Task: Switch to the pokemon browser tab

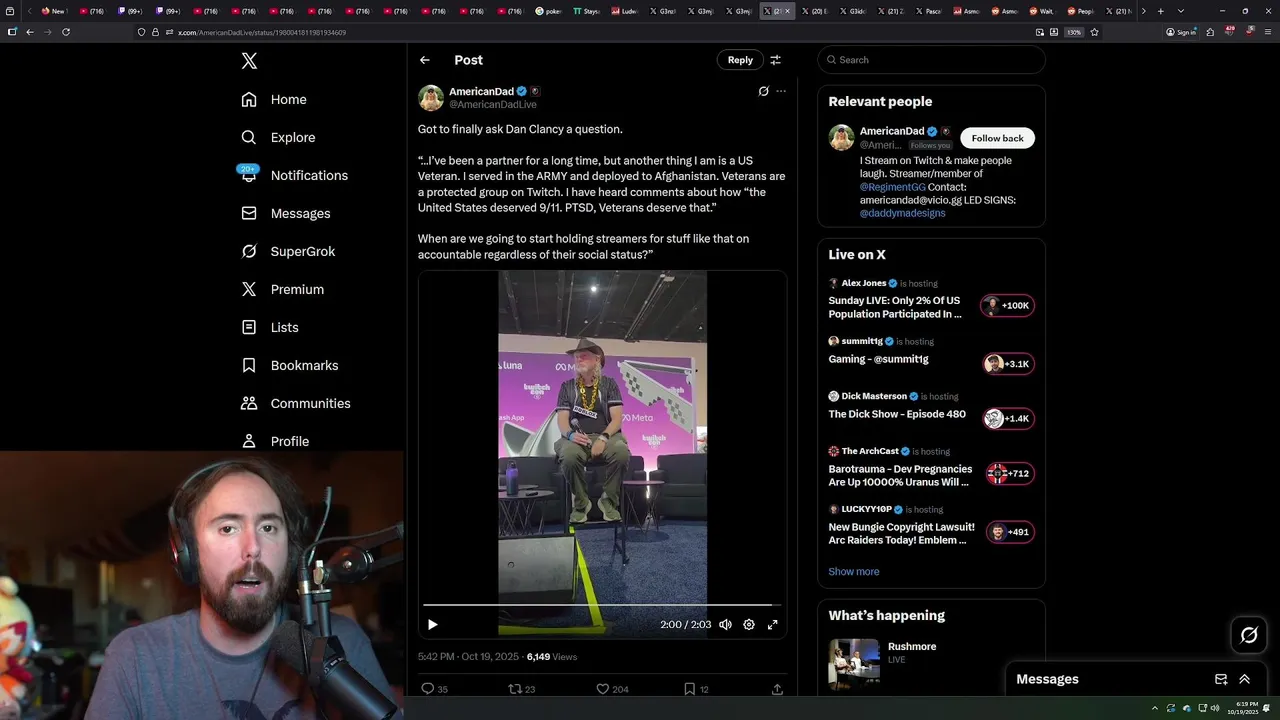Action: point(549,11)
